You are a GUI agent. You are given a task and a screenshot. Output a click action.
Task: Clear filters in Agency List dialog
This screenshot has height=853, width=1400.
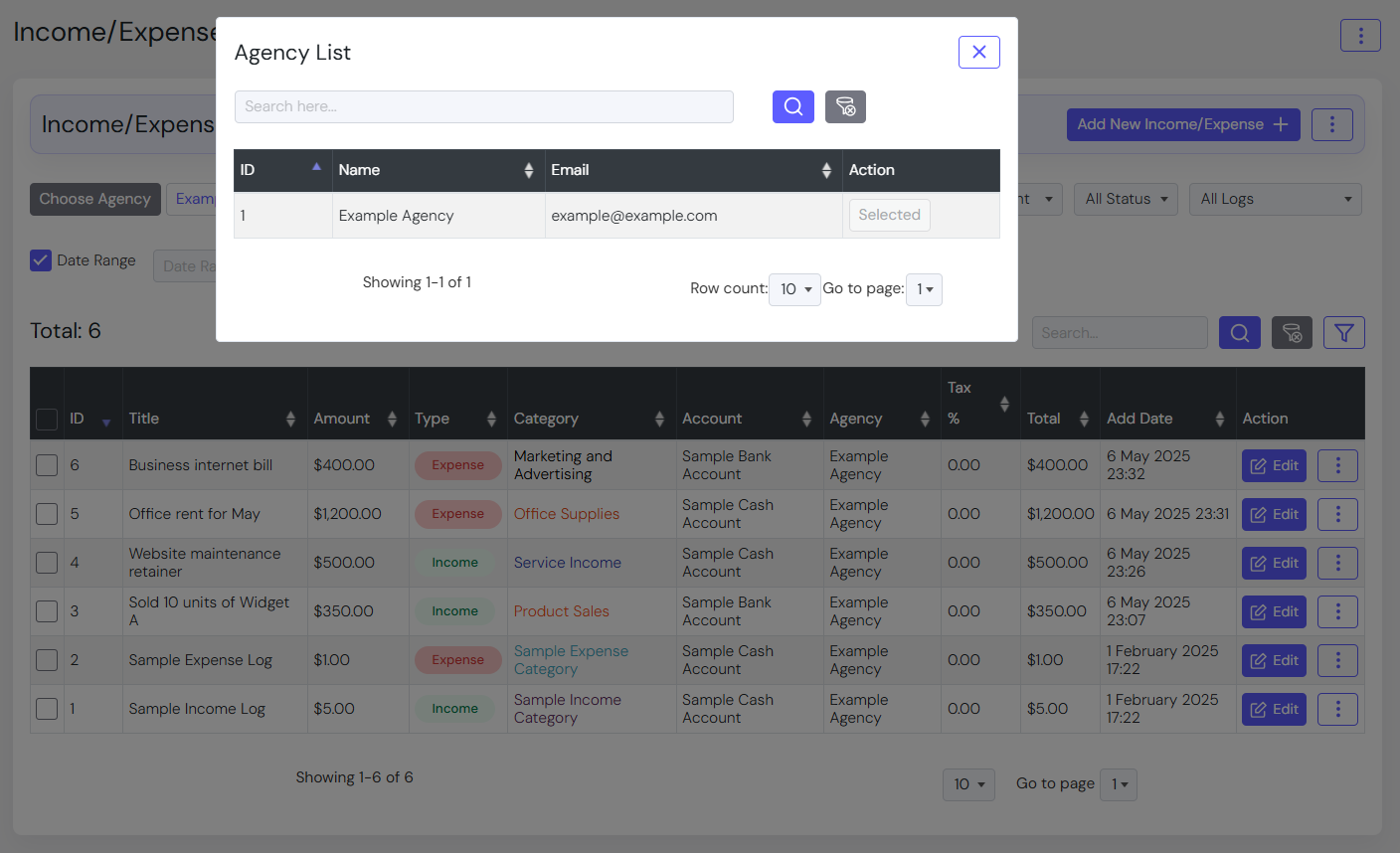(x=845, y=106)
